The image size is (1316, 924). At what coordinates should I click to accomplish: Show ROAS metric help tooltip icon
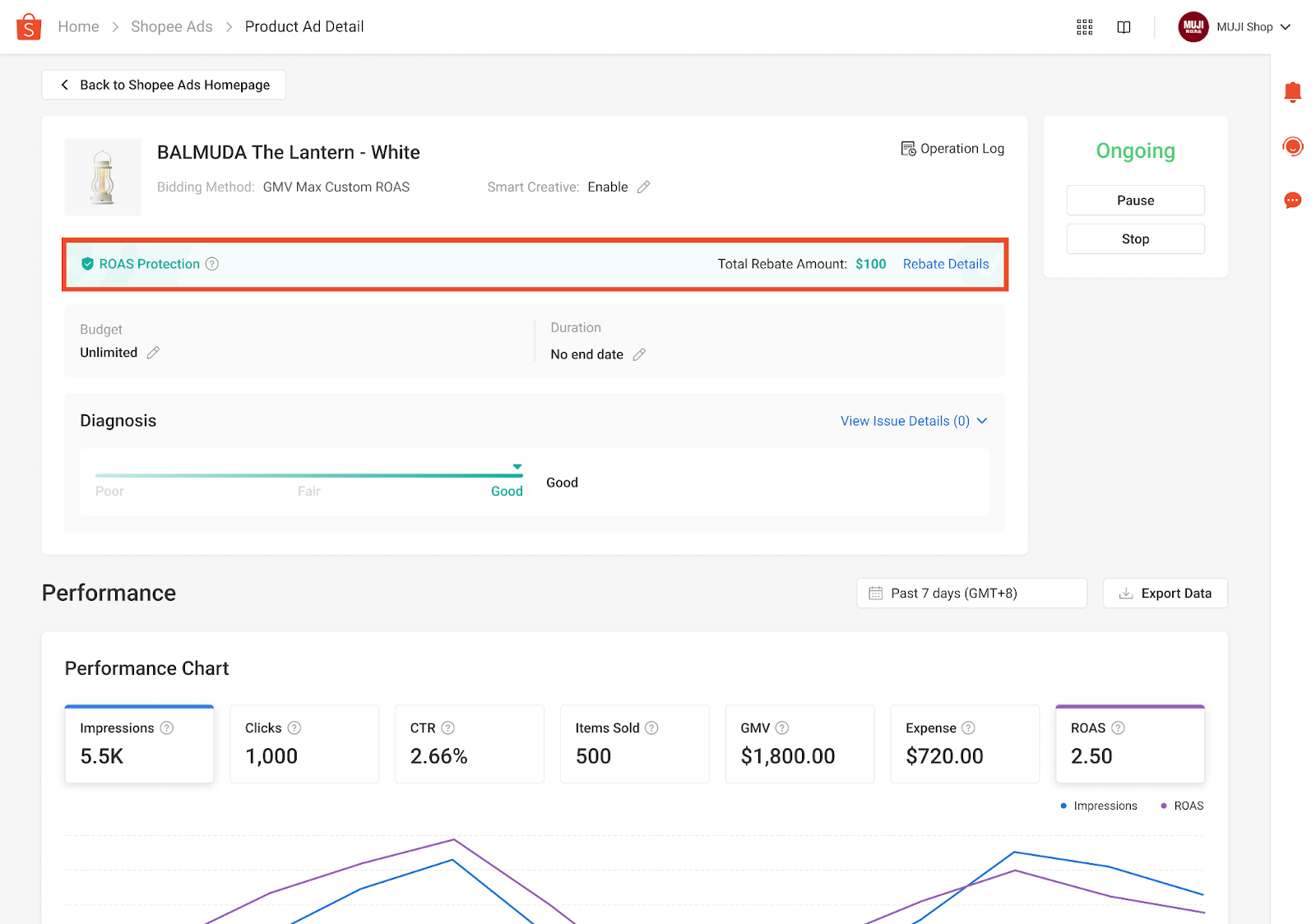tap(1119, 728)
